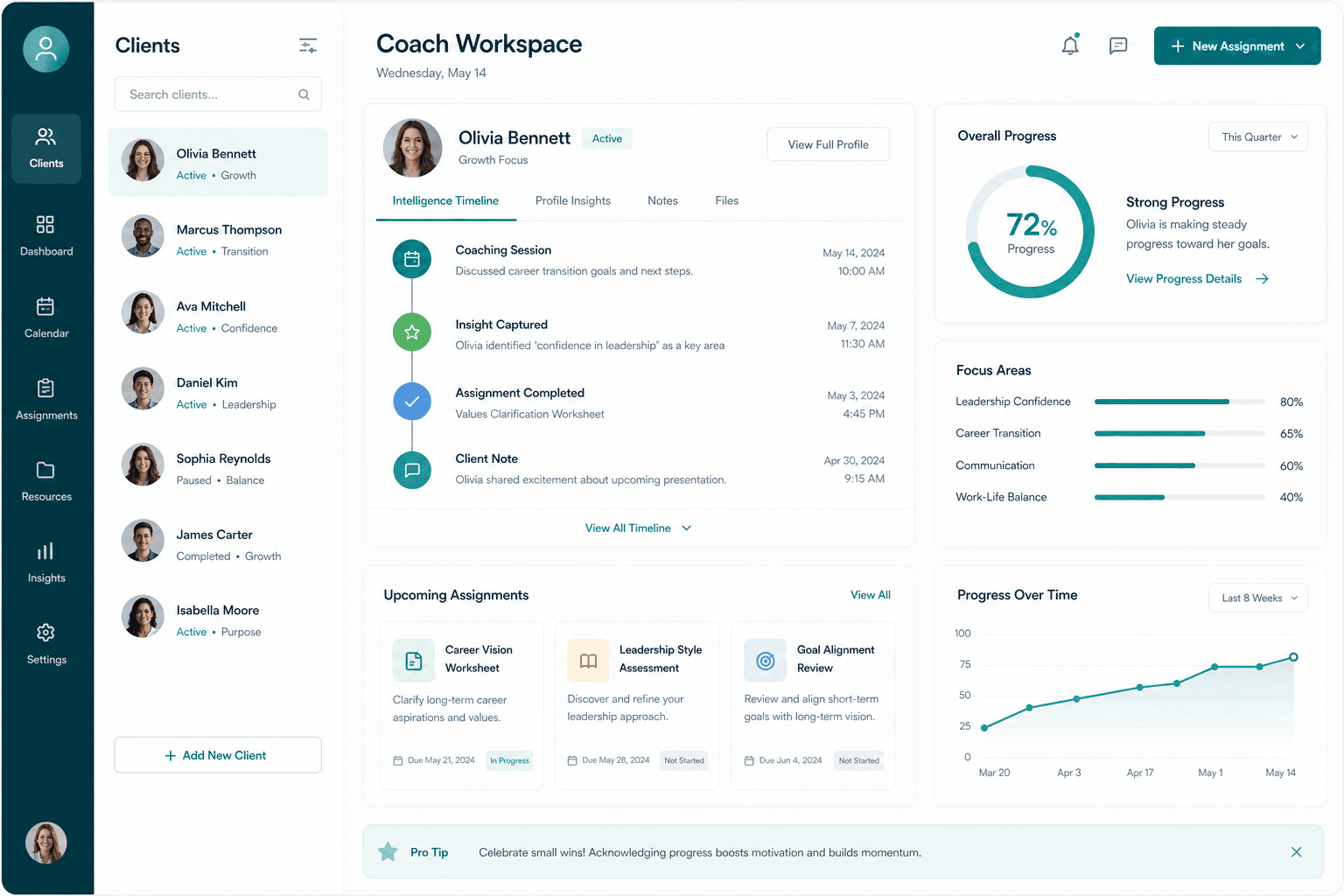The image size is (1344, 896).
Task: Expand View All Timeline
Action: [639, 528]
